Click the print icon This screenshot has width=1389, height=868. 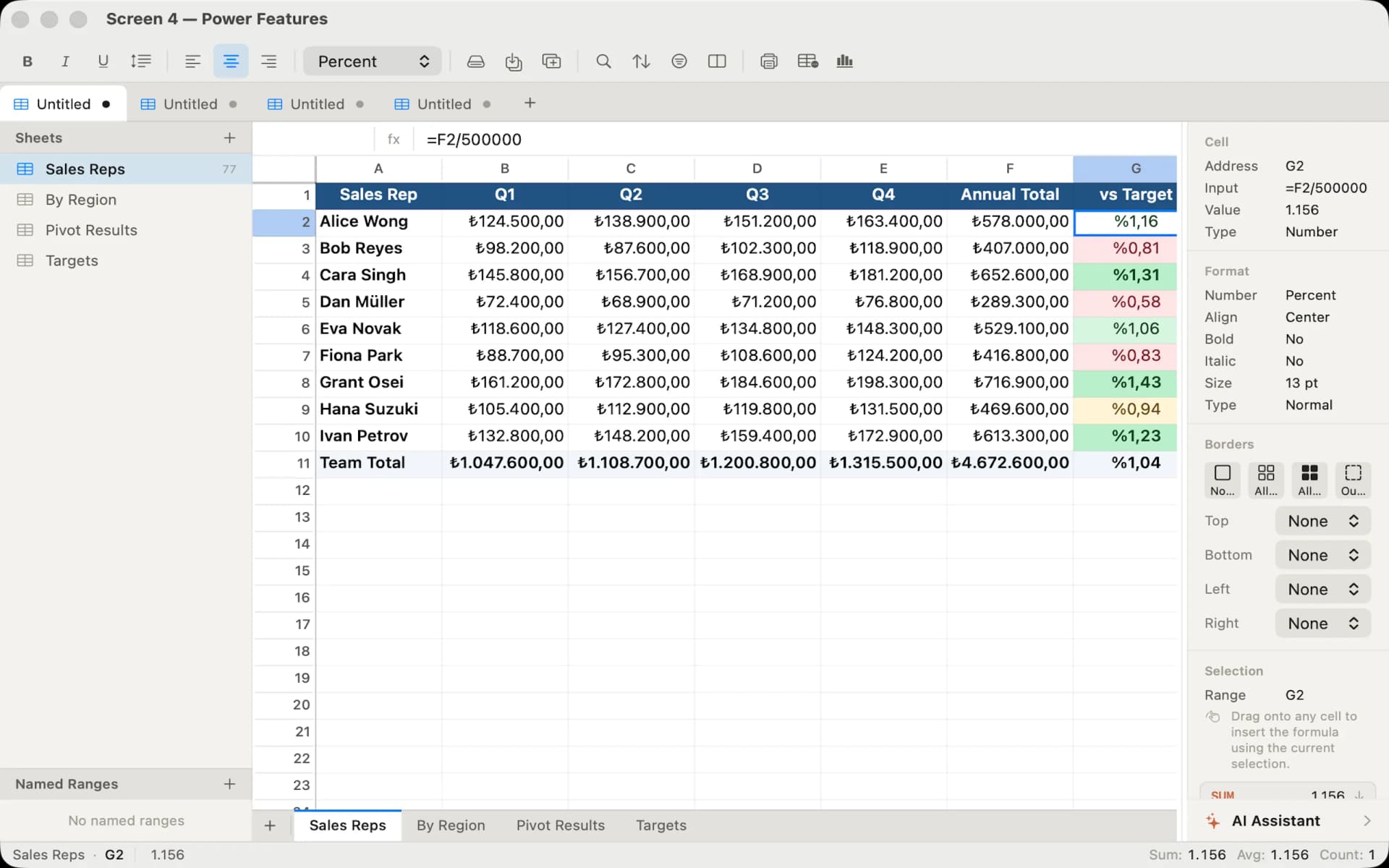coord(769,61)
